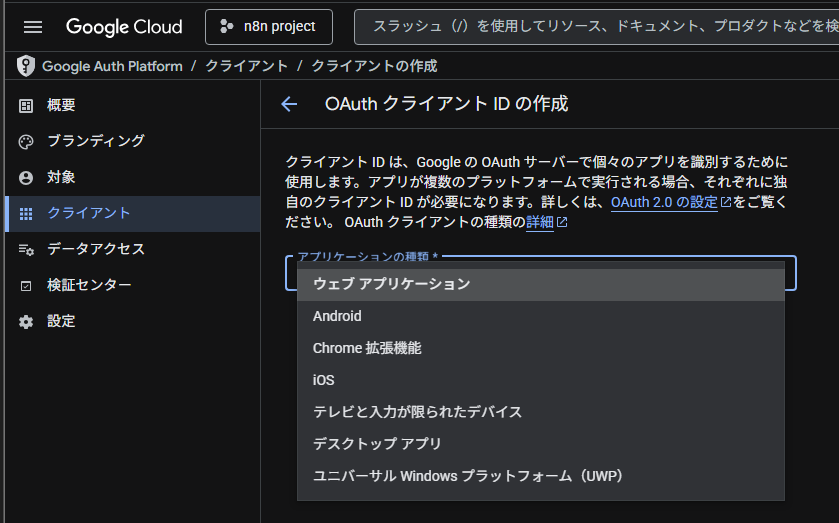The height and width of the screenshot is (523, 839).
Task: Open the OAuth 2.0 の設定 link
Action: 664,202
